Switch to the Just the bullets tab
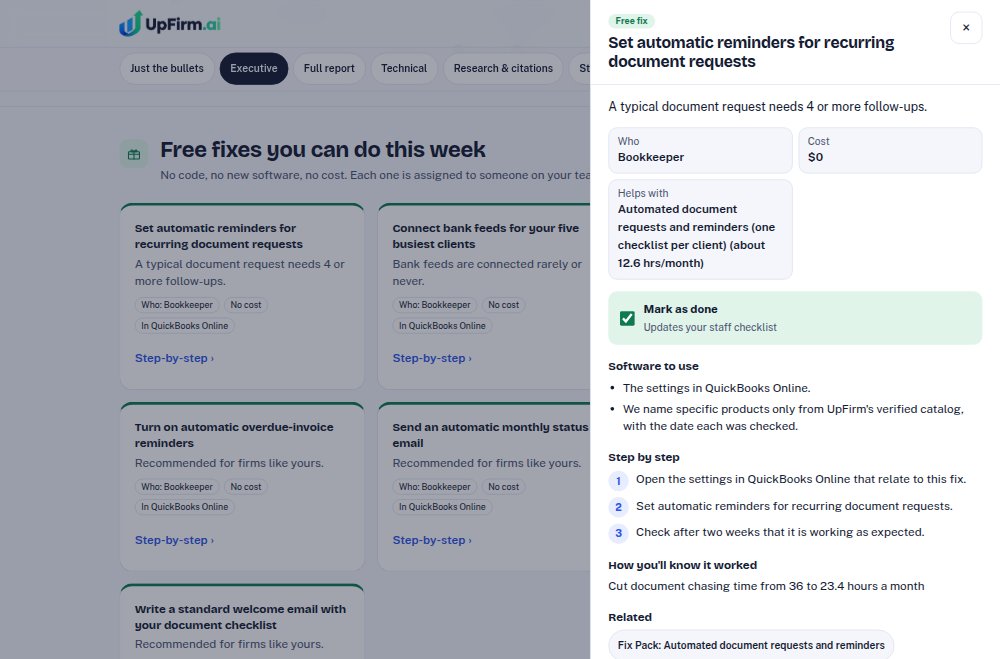Image resolution: width=1000 pixels, height=659 pixels. click(167, 68)
